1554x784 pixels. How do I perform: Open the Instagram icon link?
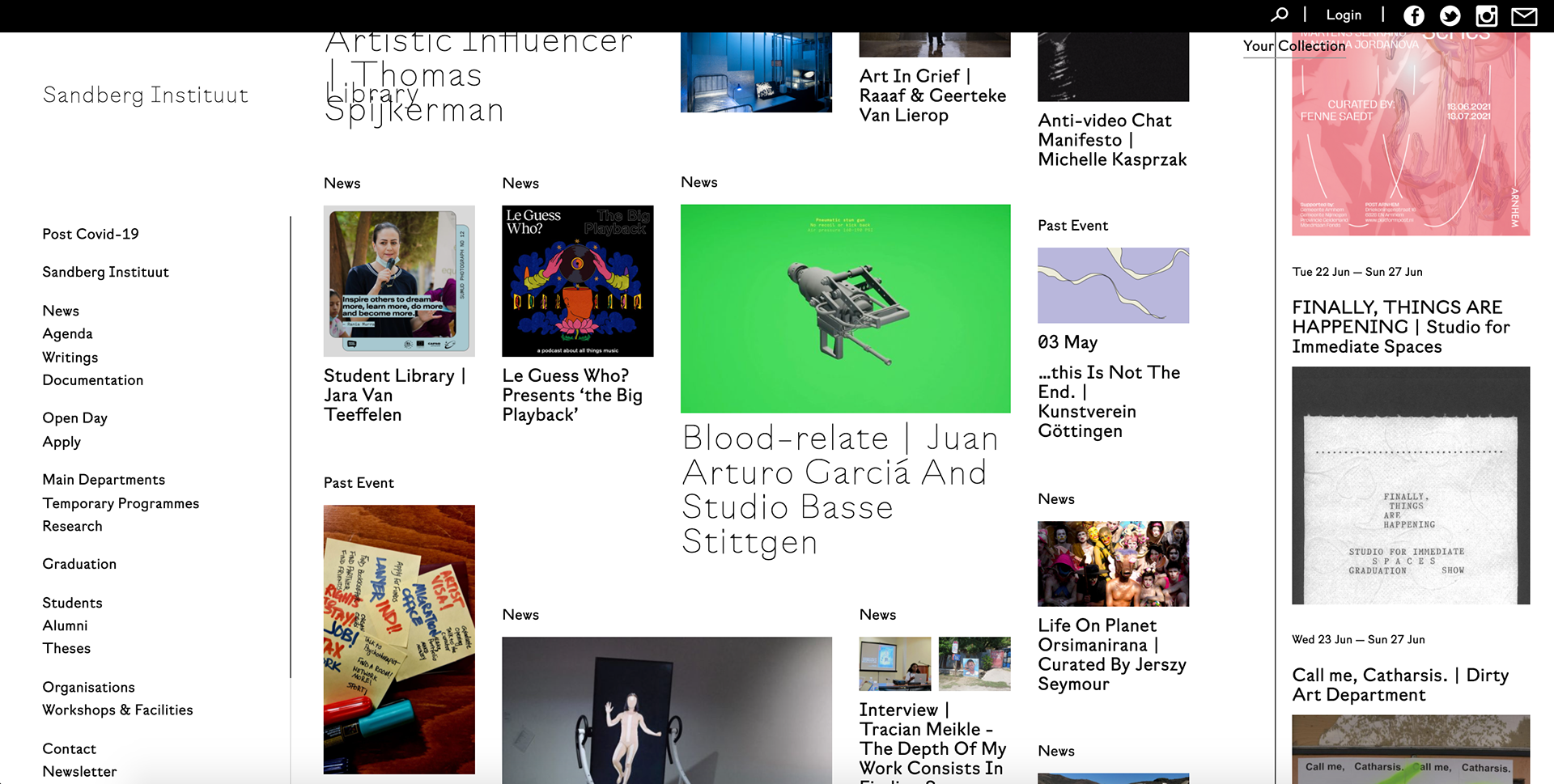pos(1487,15)
